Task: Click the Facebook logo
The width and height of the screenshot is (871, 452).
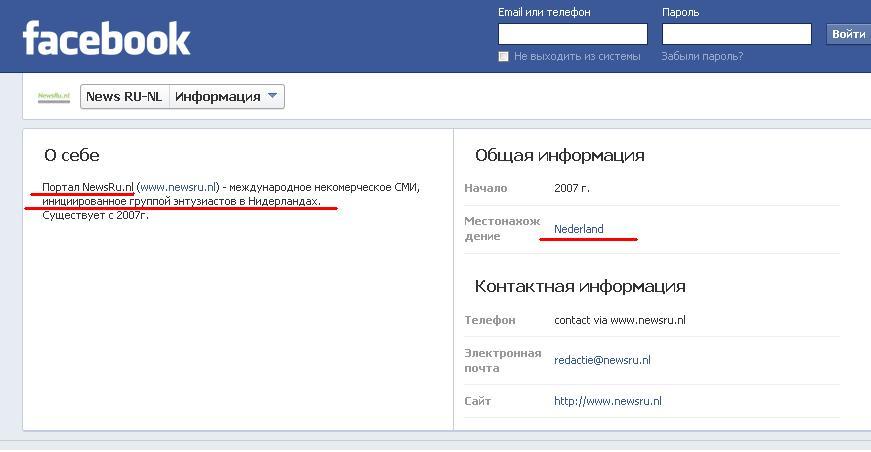Action: click(106, 38)
